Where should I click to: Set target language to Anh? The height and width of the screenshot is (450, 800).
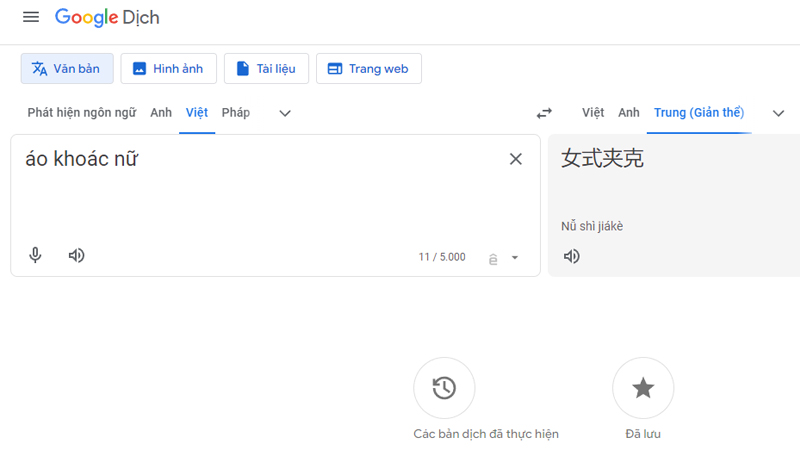point(629,113)
